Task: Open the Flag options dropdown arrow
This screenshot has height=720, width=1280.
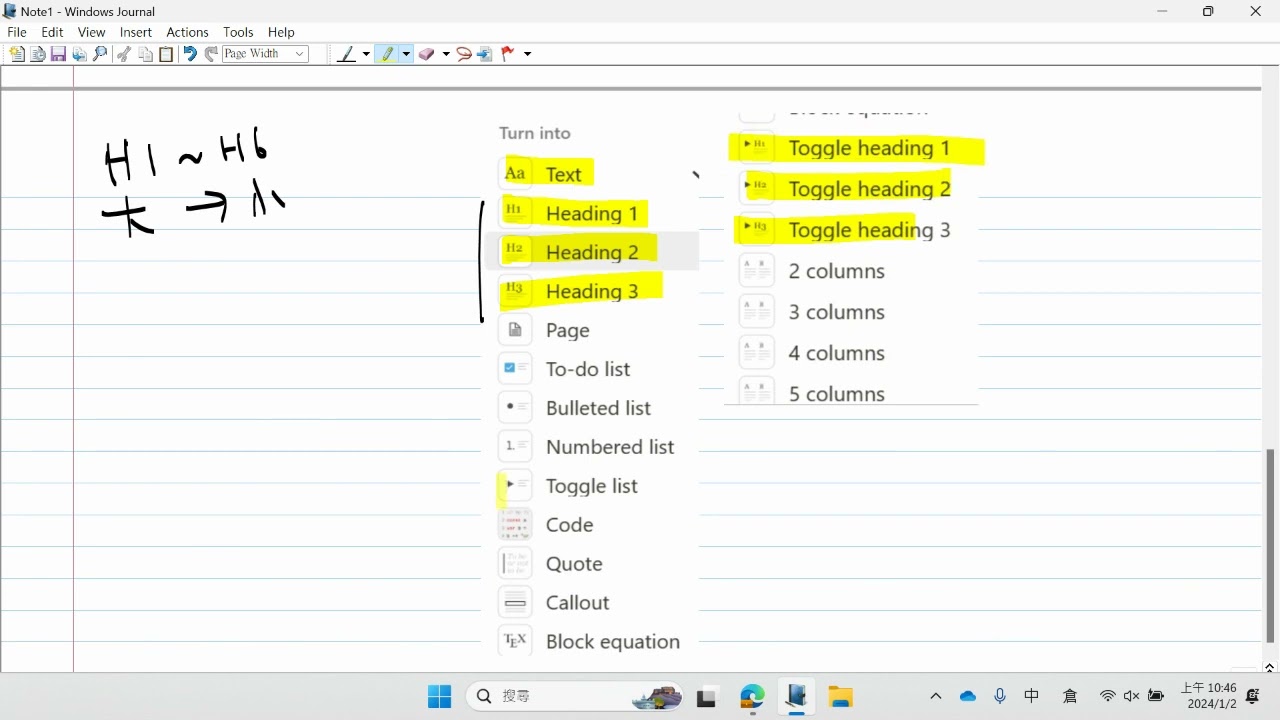Action: click(527, 54)
